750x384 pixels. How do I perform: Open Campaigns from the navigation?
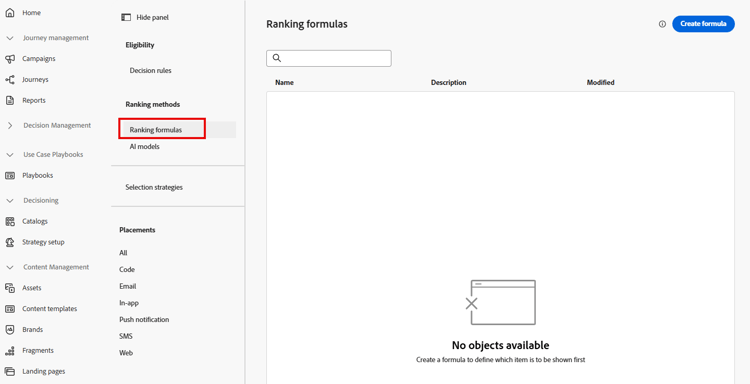[x=39, y=59]
